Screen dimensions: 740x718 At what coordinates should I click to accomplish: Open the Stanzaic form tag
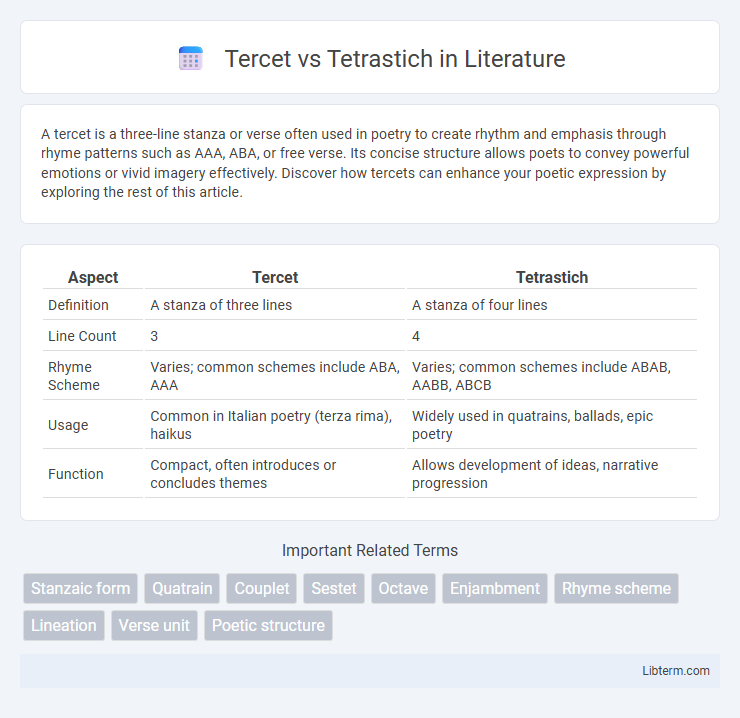click(80, 588)
